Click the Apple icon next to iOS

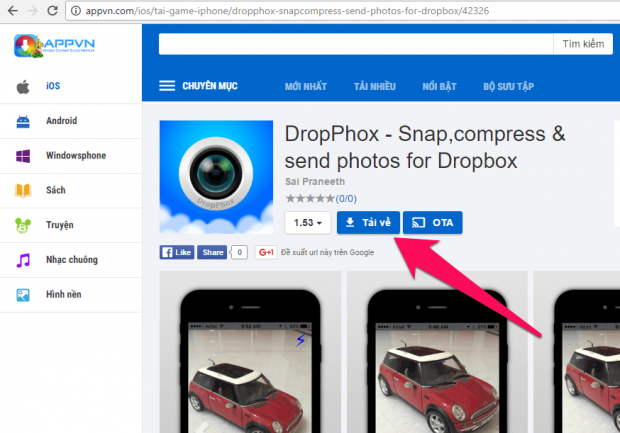tap(23, 87)
